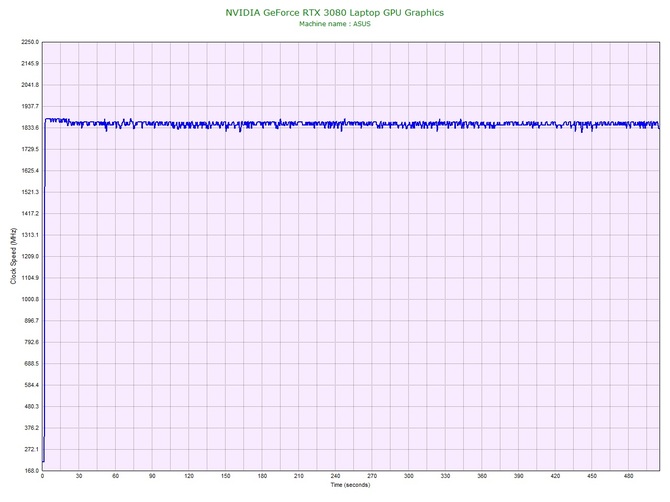
Task: Click the 360 seconds x-axis tick label
Action: point(482,476)
